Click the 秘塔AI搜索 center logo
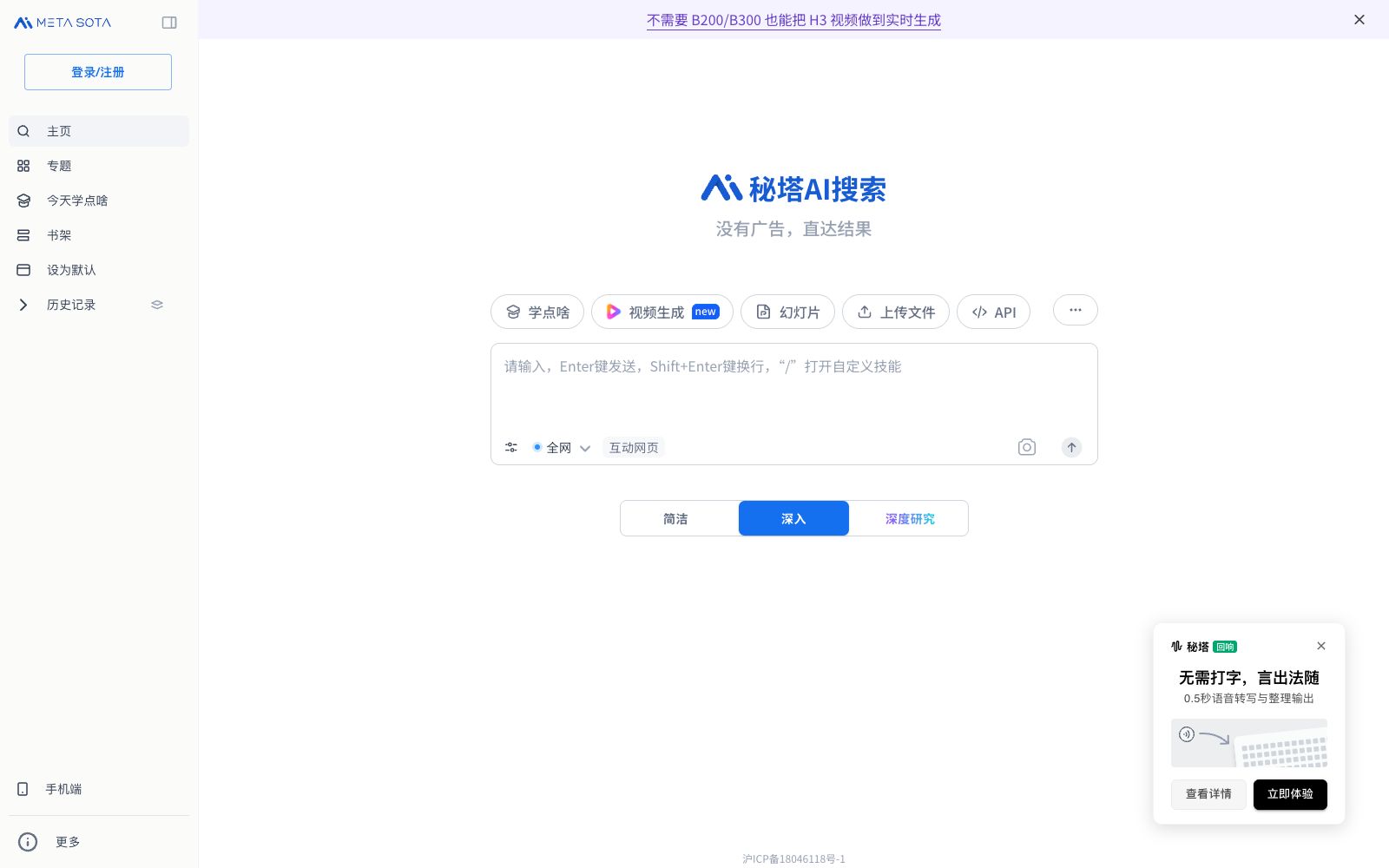1389x868 pixels. click(x=793, y=188)
